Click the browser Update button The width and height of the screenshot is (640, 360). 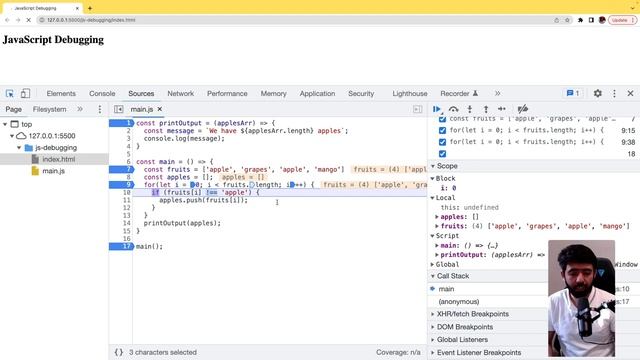pos(622,20)
